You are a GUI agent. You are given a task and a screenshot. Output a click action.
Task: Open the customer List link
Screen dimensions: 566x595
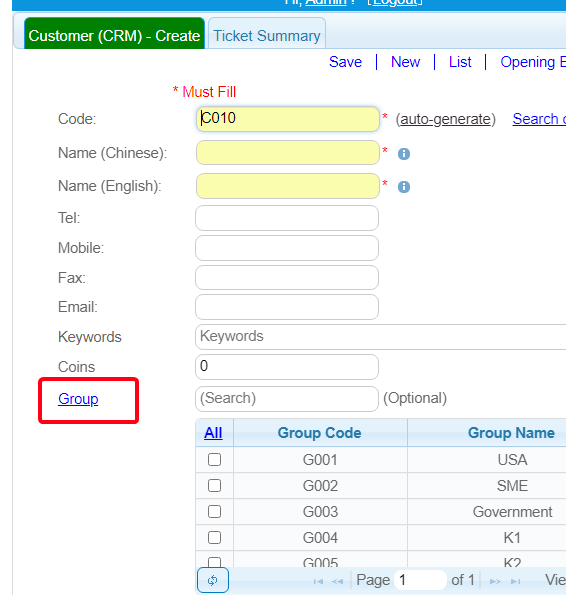(x=460, y=62)
